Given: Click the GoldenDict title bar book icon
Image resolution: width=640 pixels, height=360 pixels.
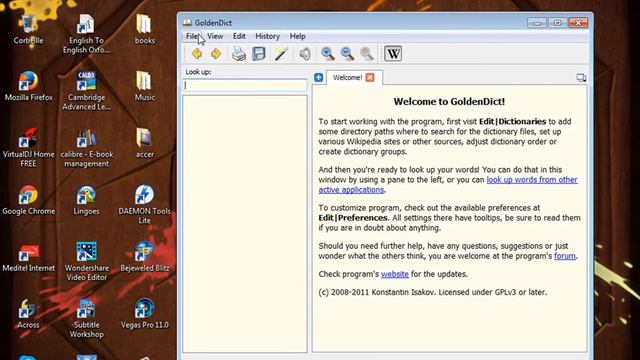Looking at the screenshot, I should (187, 22).
